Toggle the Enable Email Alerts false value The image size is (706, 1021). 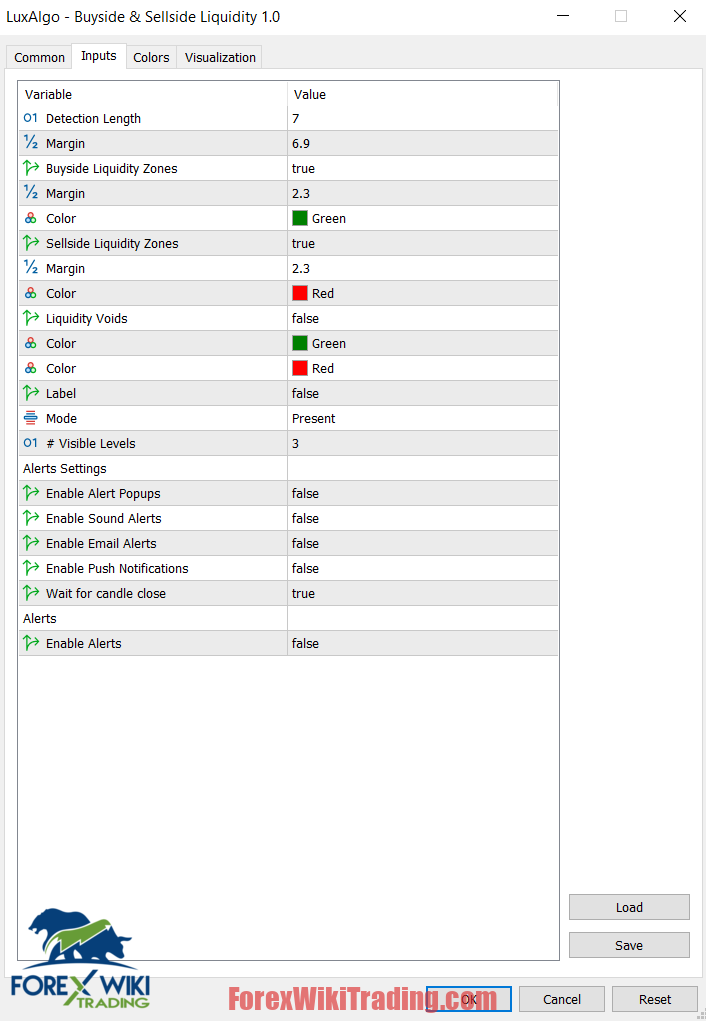[x=423, y=543]
